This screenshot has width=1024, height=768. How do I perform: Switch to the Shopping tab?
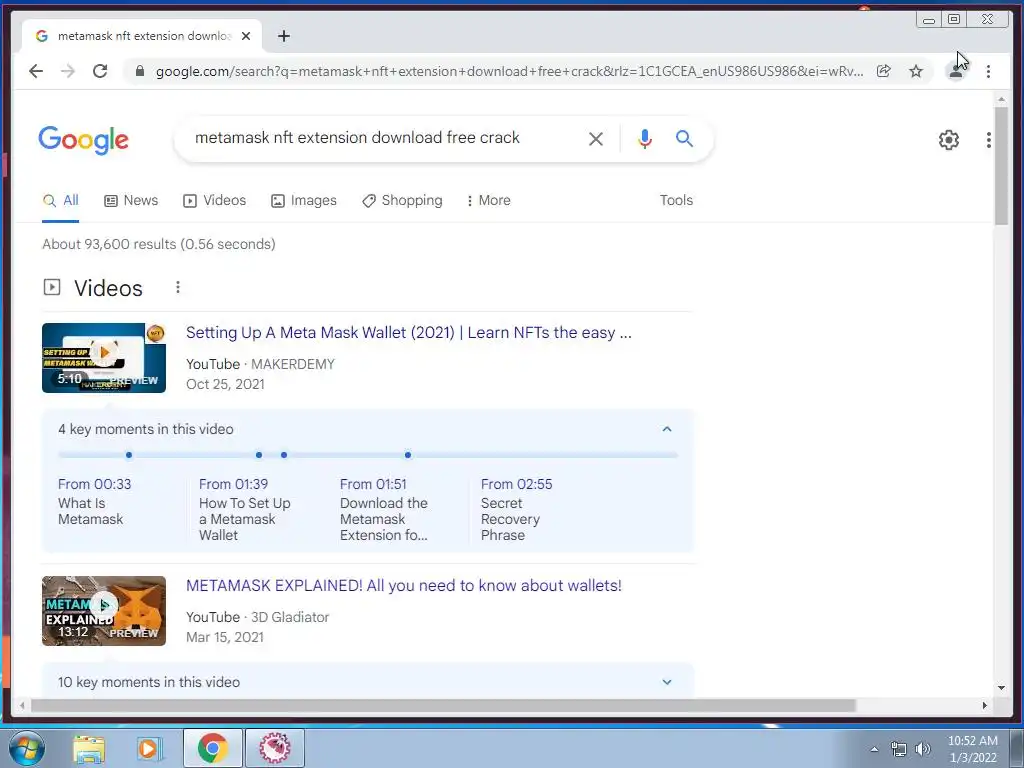(x=402, y=200)
